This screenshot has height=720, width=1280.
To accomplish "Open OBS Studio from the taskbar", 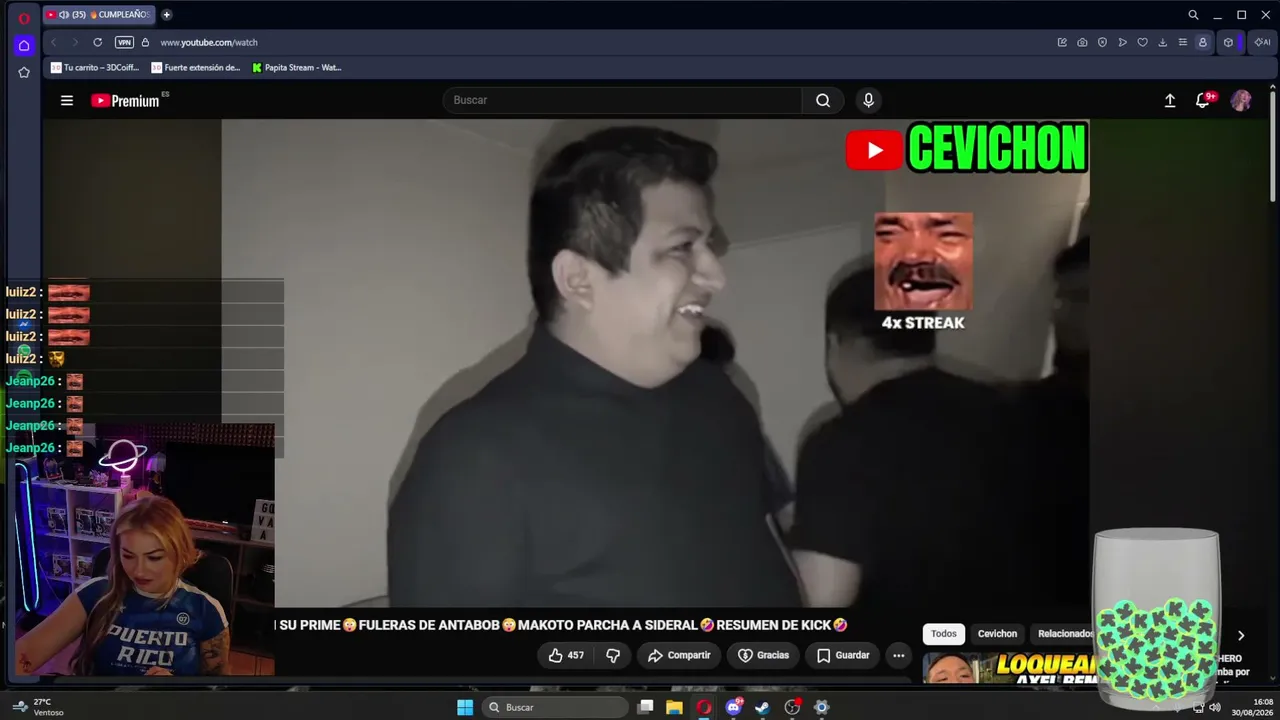I will coord(792,707).
